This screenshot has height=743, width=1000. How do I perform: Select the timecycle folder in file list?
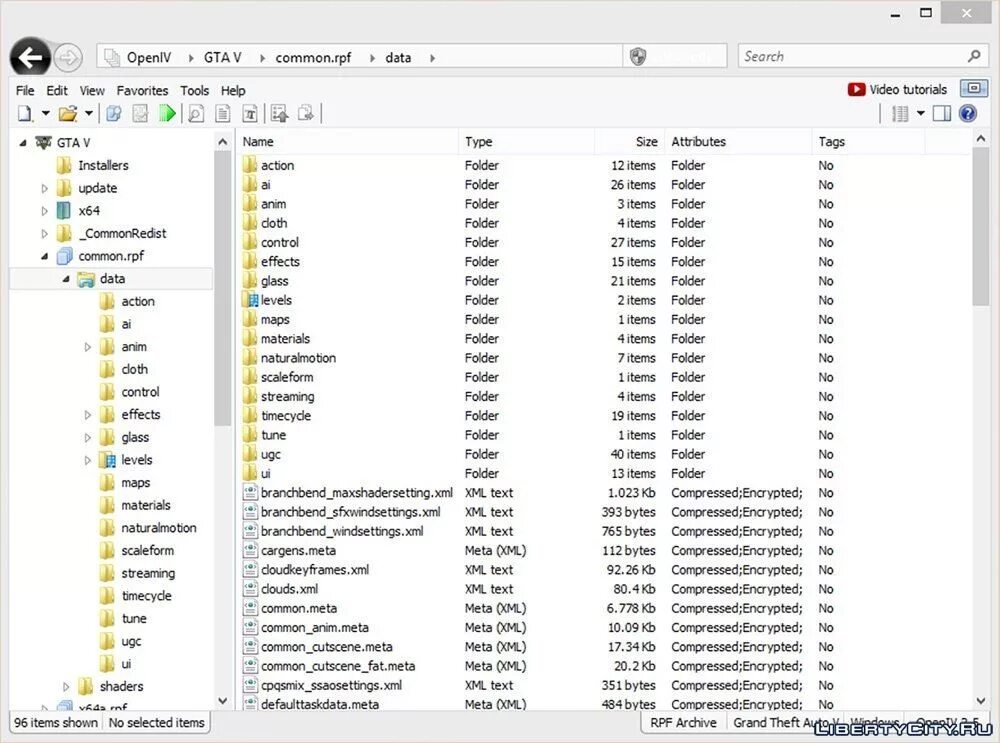(x=286, y=416)
